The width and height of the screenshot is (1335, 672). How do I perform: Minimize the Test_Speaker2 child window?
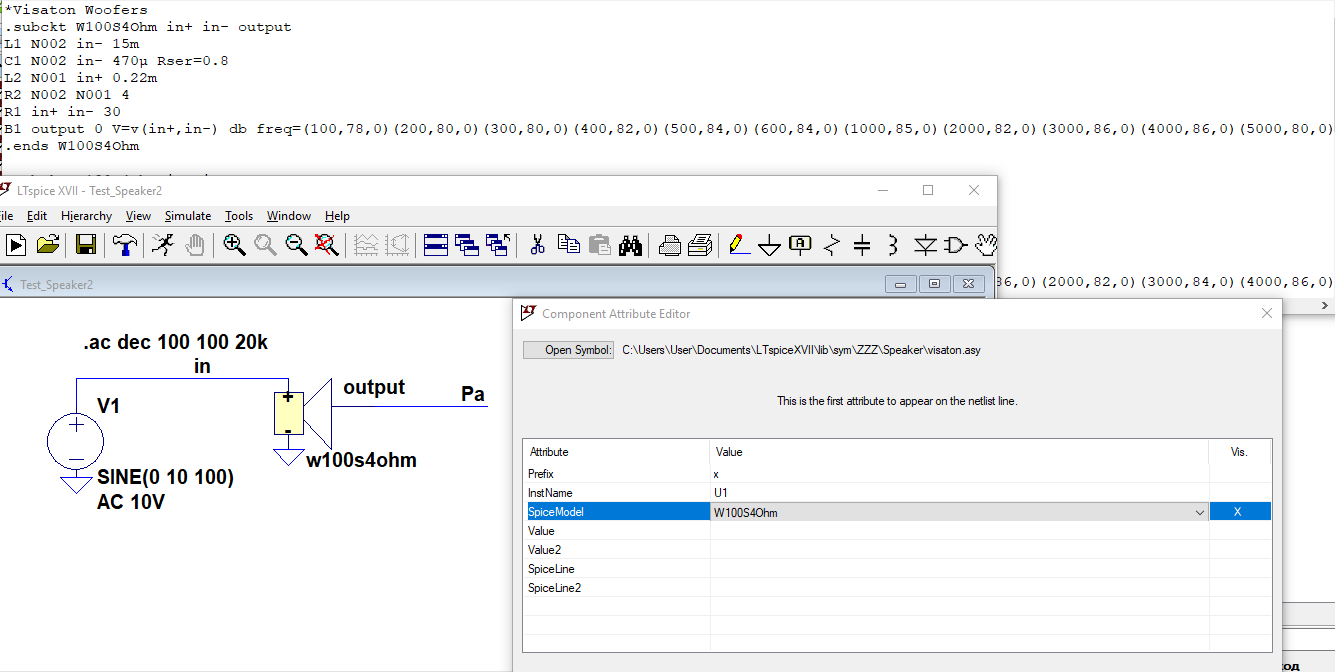point(901,284)
